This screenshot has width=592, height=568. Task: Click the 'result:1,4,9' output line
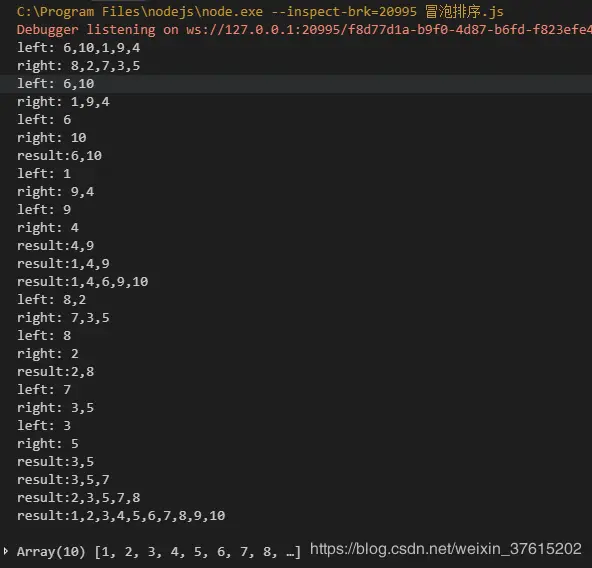[x=63, y=264]
